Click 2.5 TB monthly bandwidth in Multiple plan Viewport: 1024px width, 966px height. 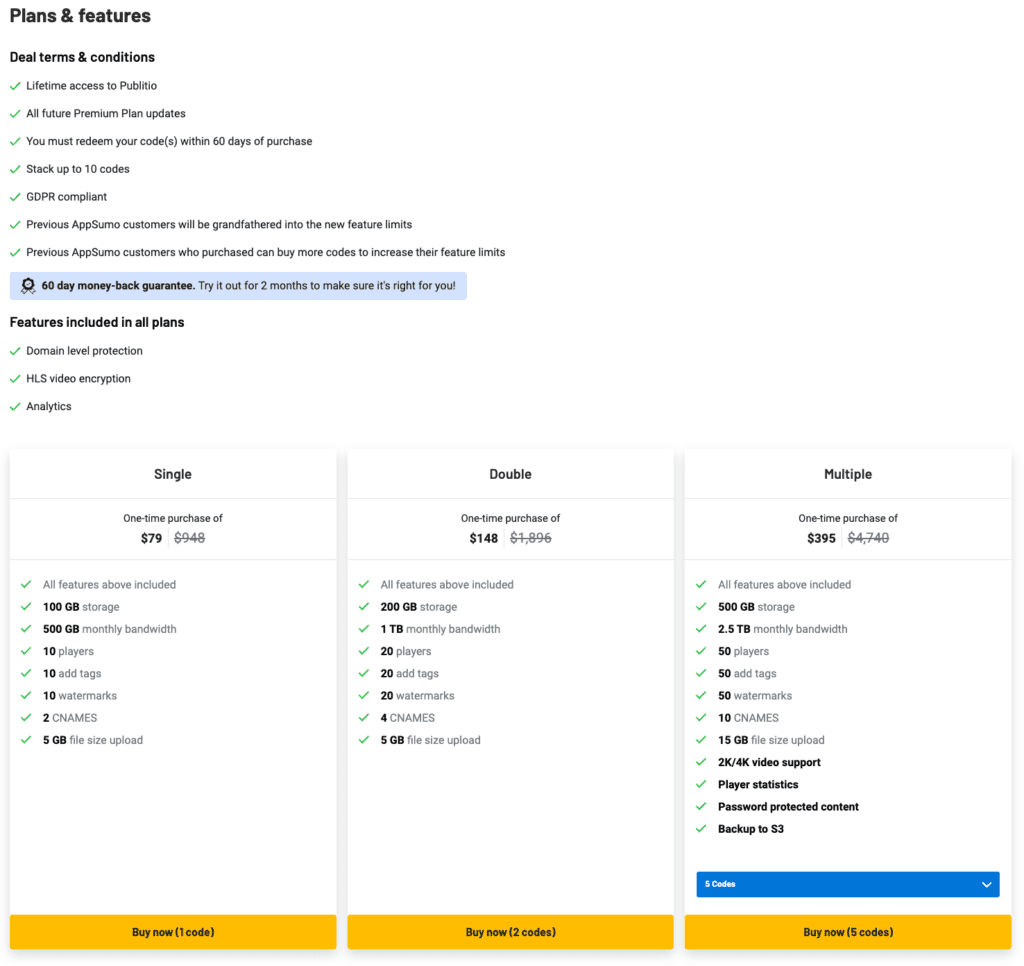click(x=782, y=629)
